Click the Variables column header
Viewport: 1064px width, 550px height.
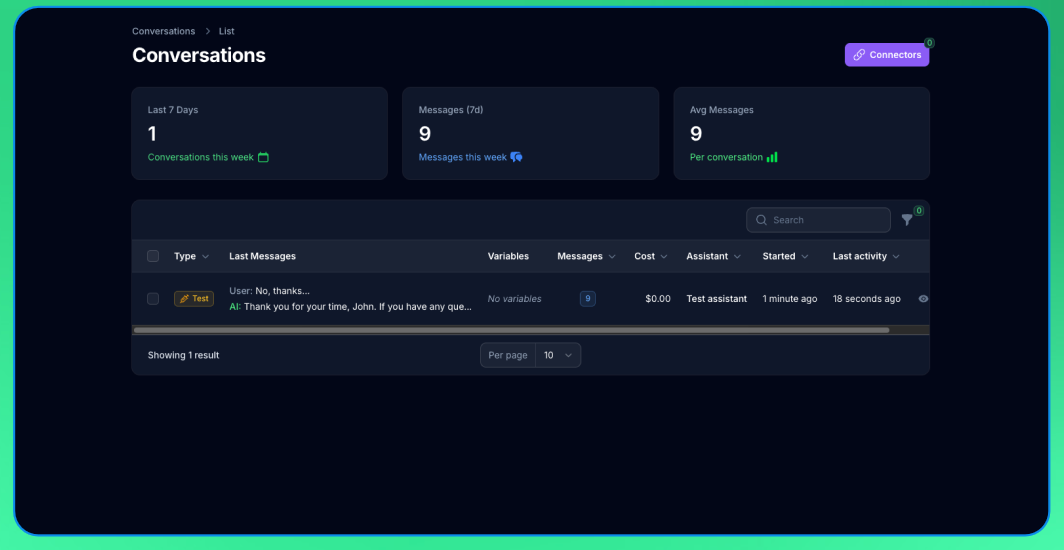(x=508, y=256)
